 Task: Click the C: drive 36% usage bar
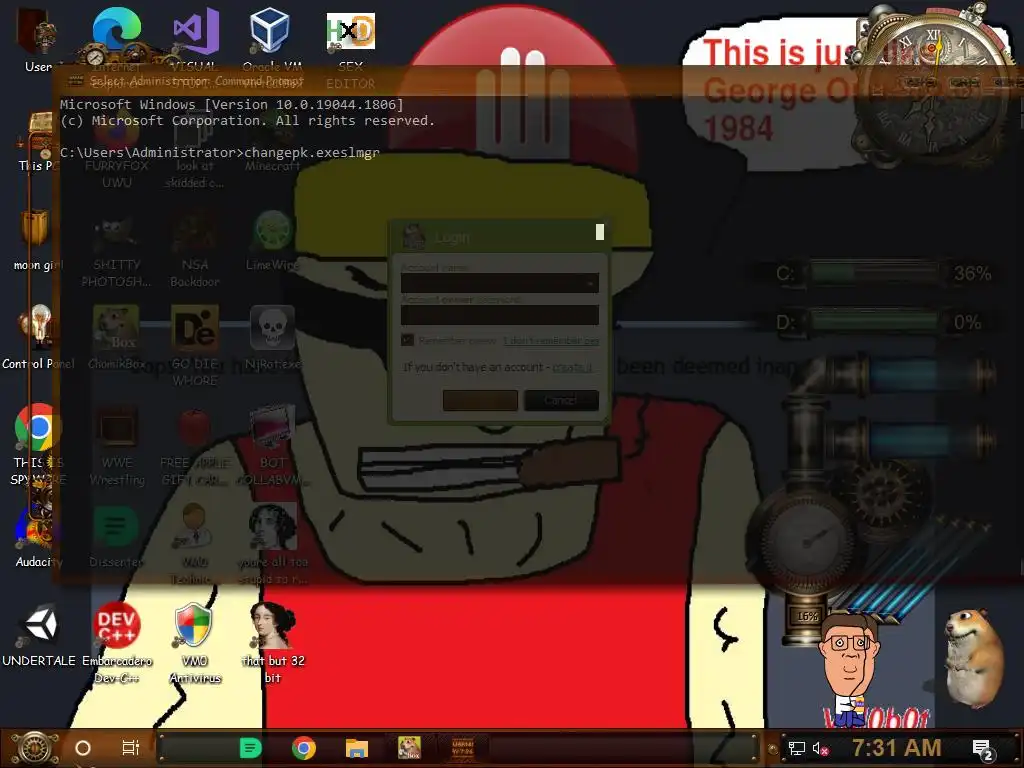pos(874,273)
